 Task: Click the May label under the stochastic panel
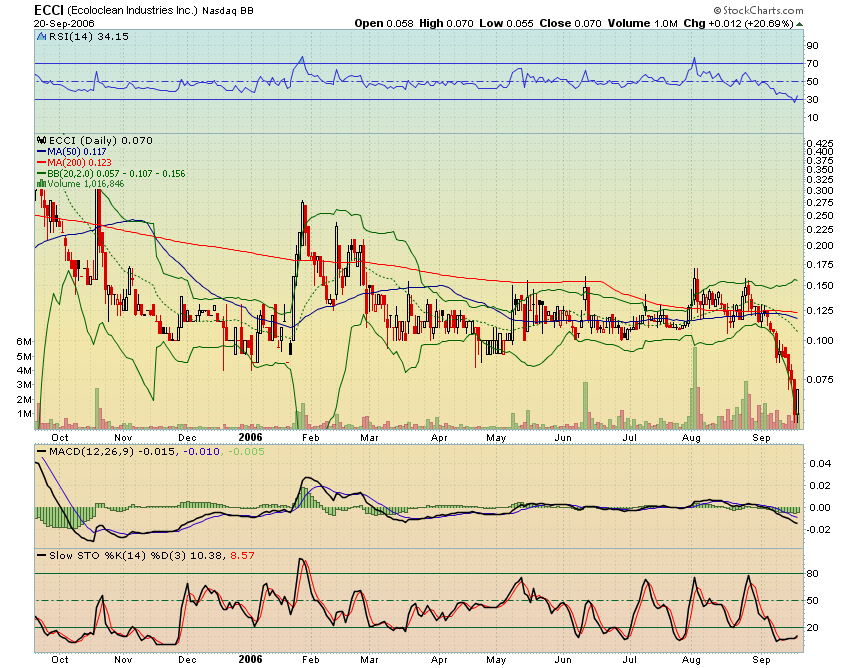pyautogui.click(x=496, y=660)
